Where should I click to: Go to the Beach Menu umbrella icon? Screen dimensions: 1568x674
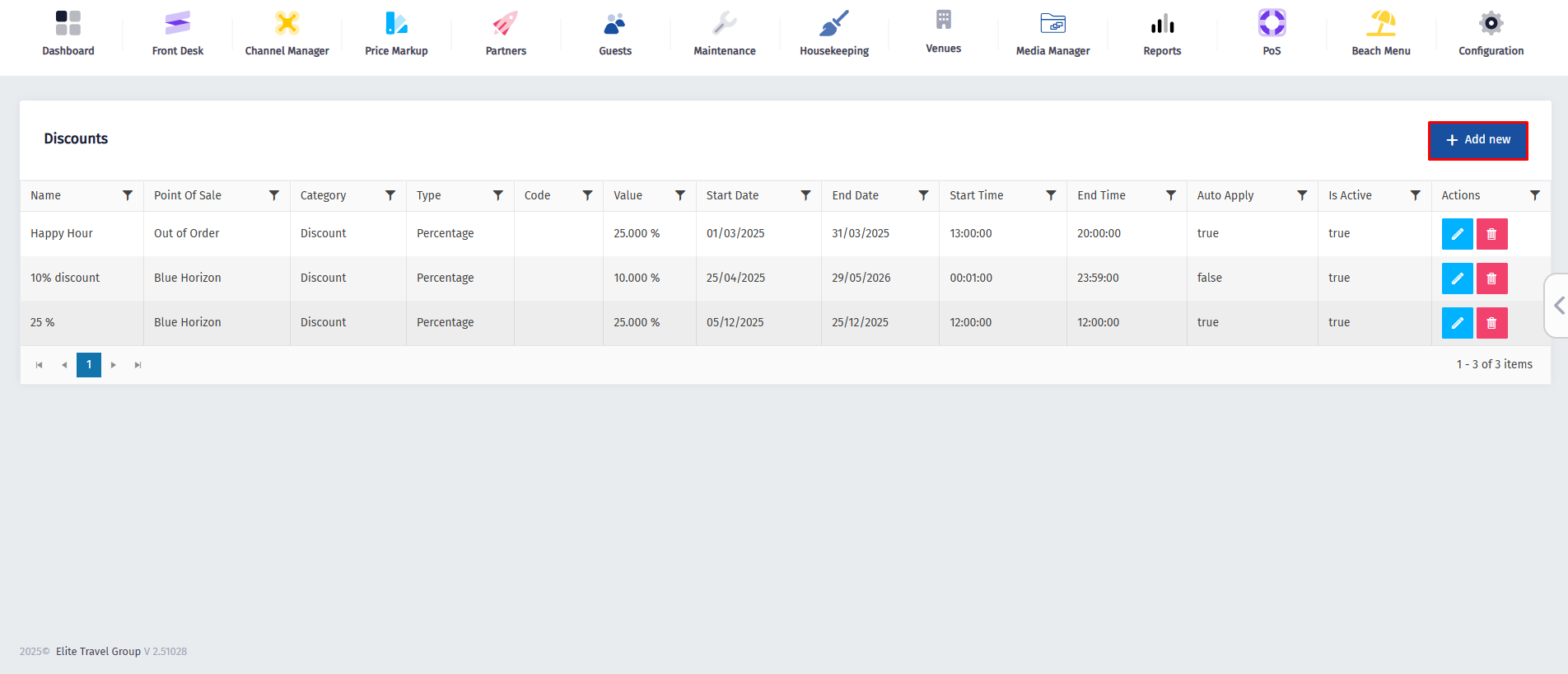(1380, 23)
